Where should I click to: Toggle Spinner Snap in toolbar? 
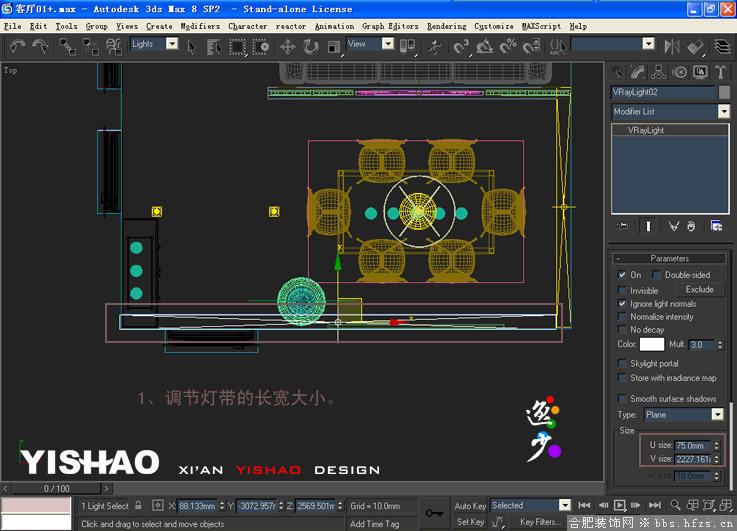click(x=531, y=47)
